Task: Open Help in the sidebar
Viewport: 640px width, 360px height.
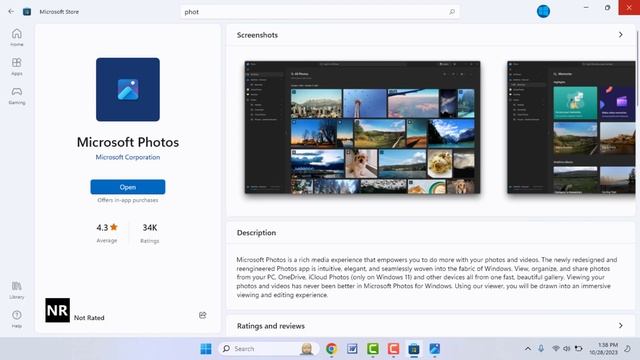Action: pyautogui.click(x=17, y=319)
